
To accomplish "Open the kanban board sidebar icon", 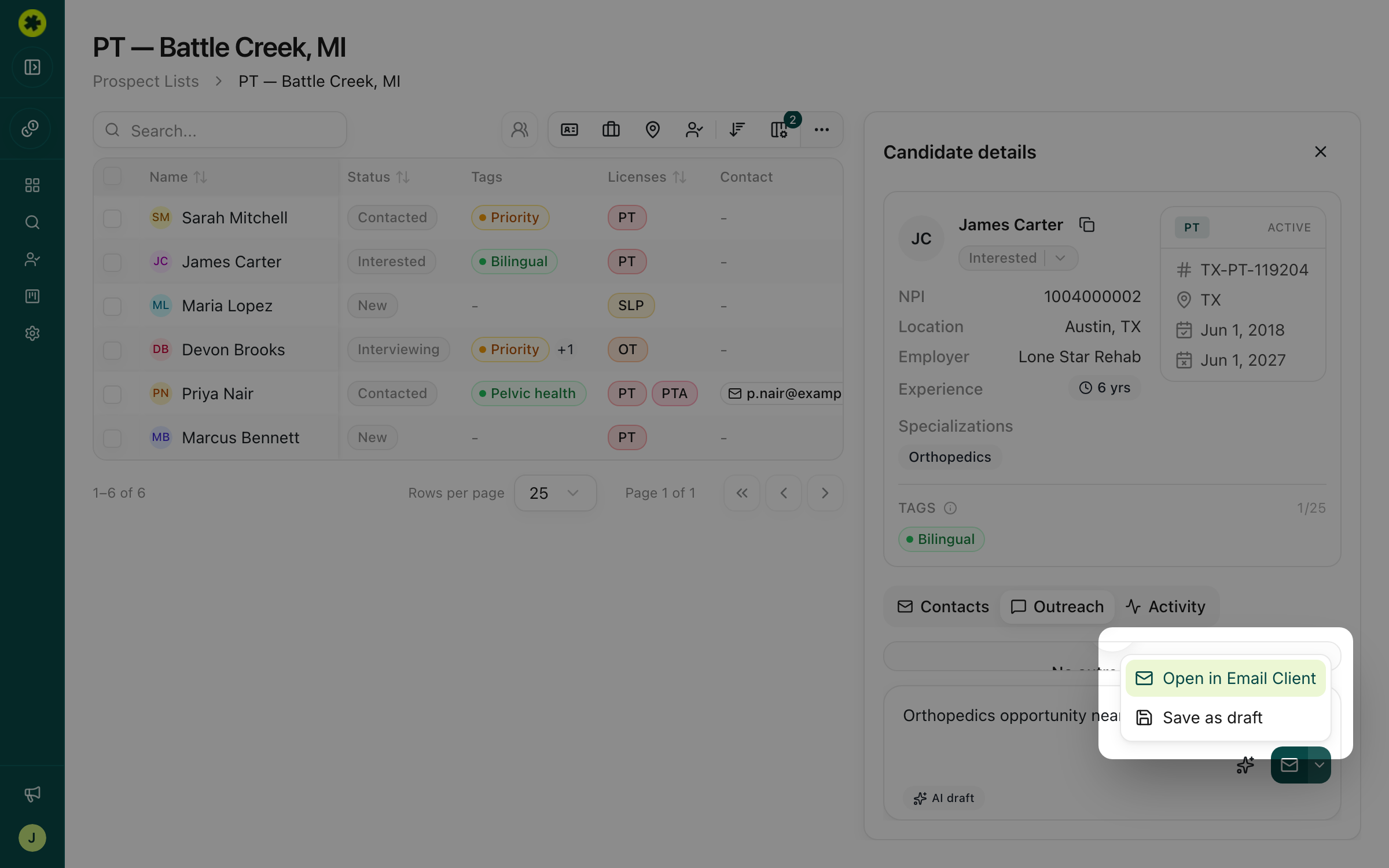I will 32,296.
